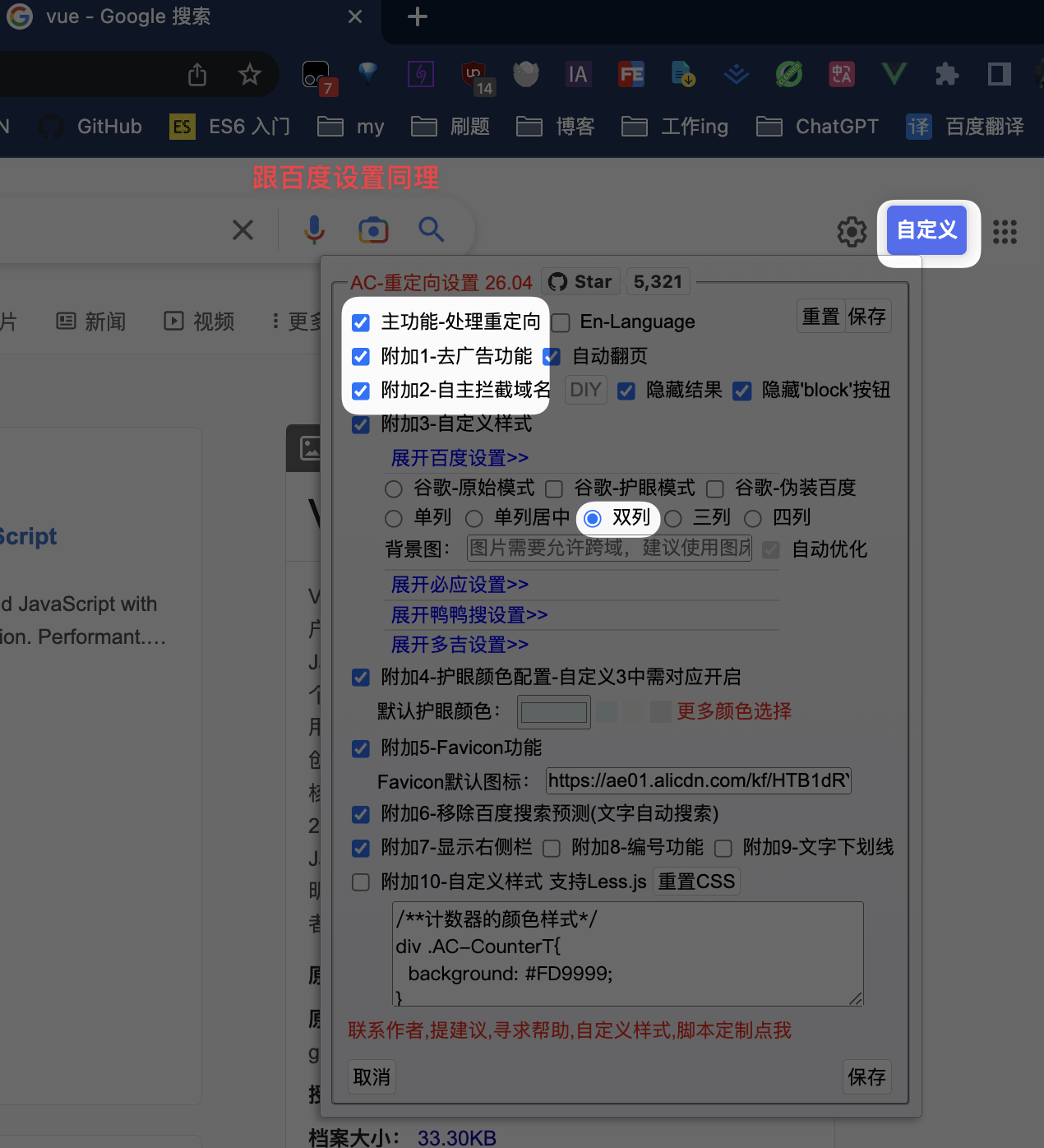The width and height of the screenshot is (1044, 1148).
Task: Click the Internet Archive extension icon
Action: point(579,74)
